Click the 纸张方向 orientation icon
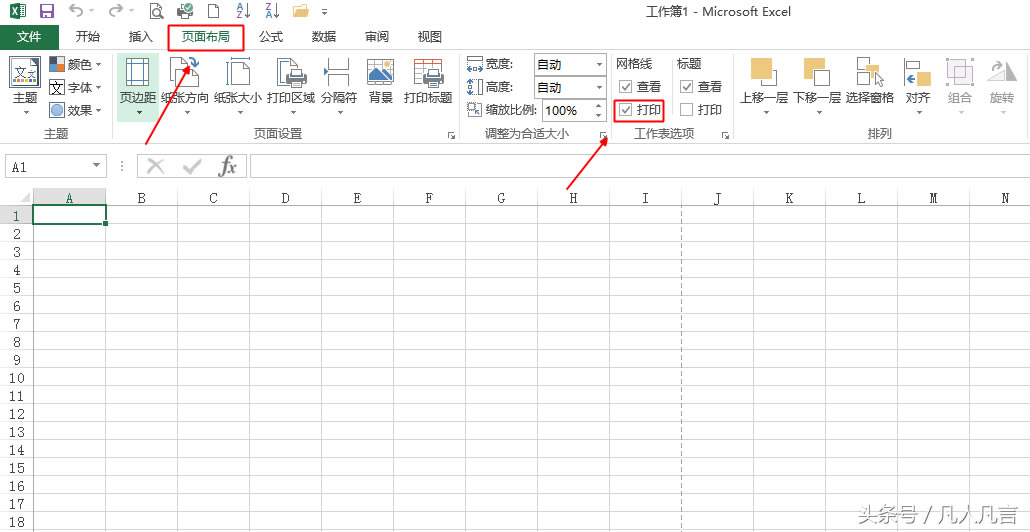This screenshot has height=532, width=1030. click(x=185, y=76)
